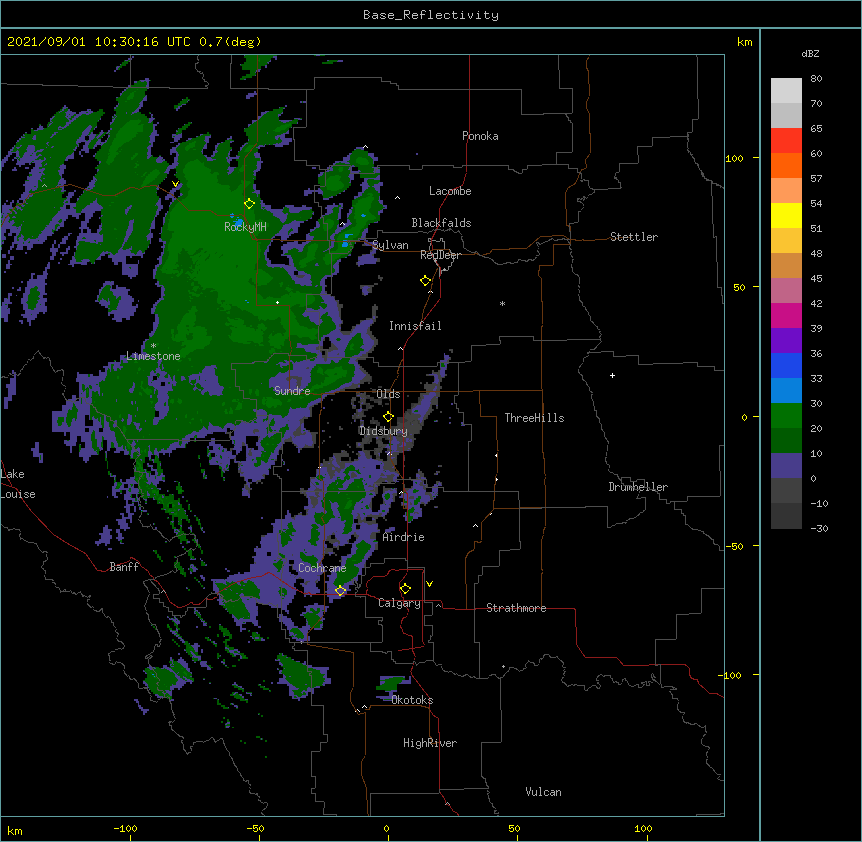Screen dimensions: 862x842
Task: Click the white plus marker north of Drumheller
Action: click(x=612, y=375)
